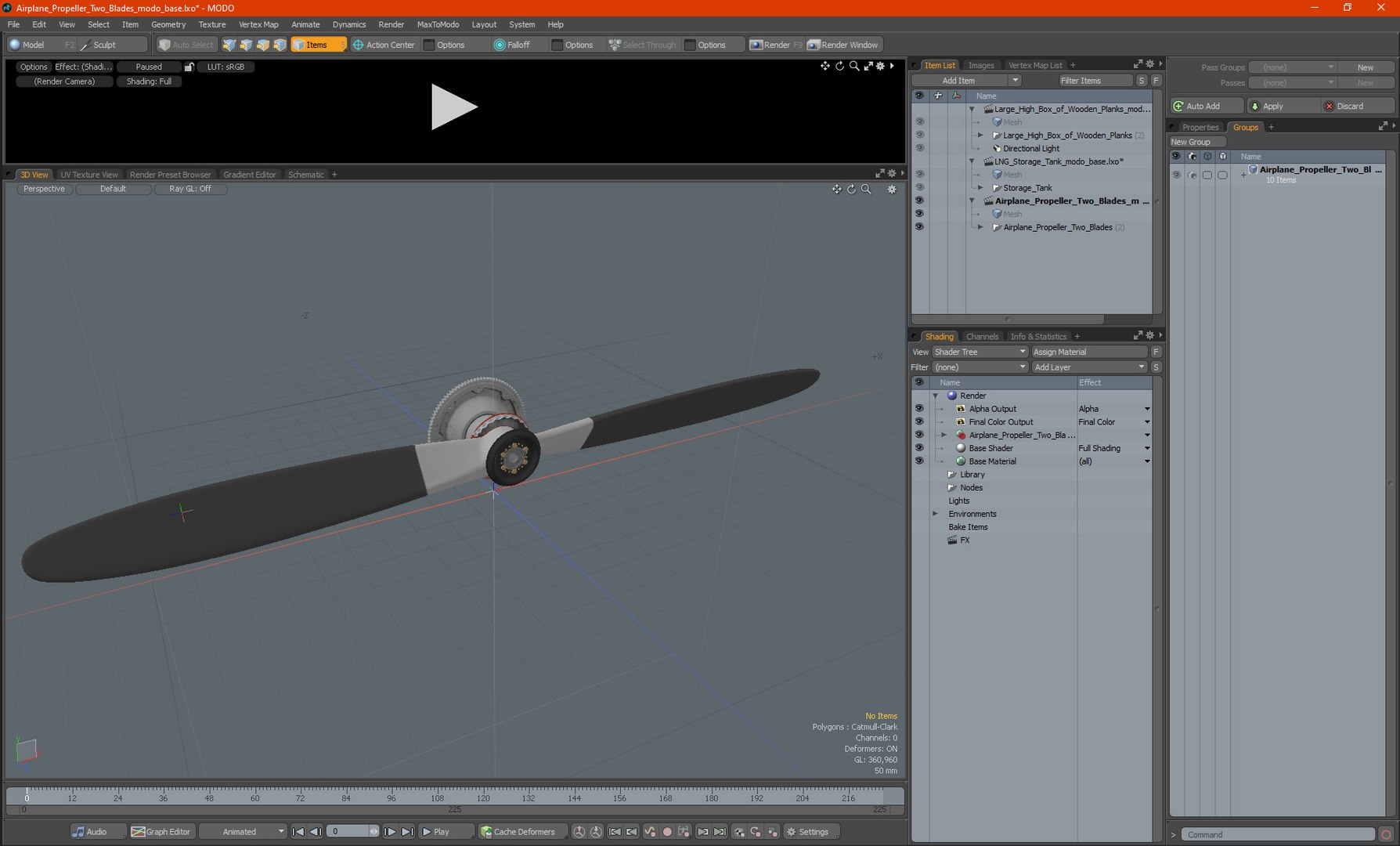The image size is (1400, 846).
Task: Click frame 180 on the timeline ruler
Action: pos(711,798)
